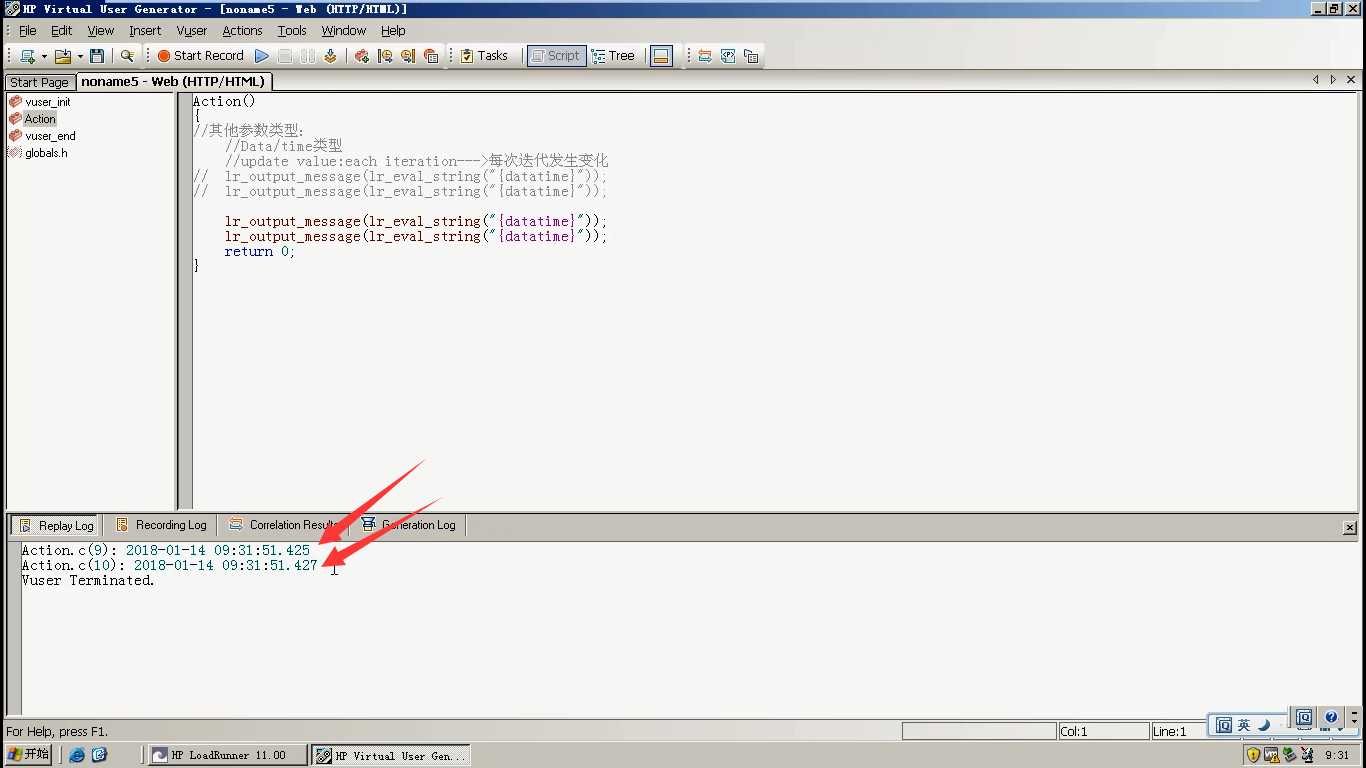The height and width of the screenshot is (768, 1366).
Task: Click the end-transaction icon left of Tasks group
Action: coord(408,56)
